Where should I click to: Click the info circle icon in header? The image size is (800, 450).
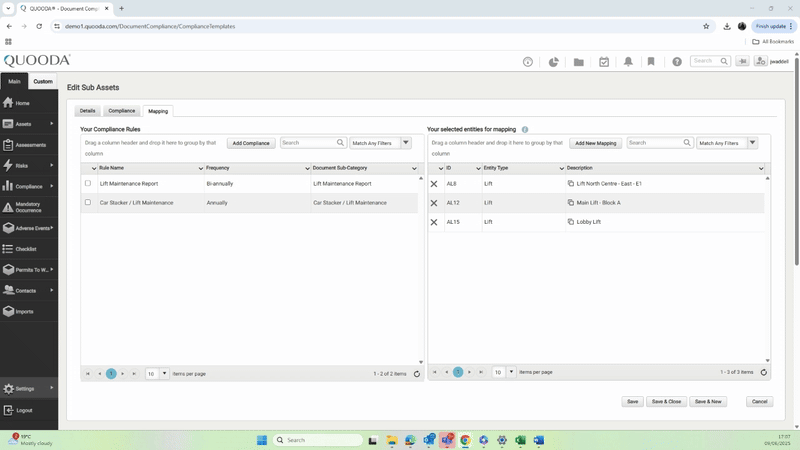tap(528, 62)
